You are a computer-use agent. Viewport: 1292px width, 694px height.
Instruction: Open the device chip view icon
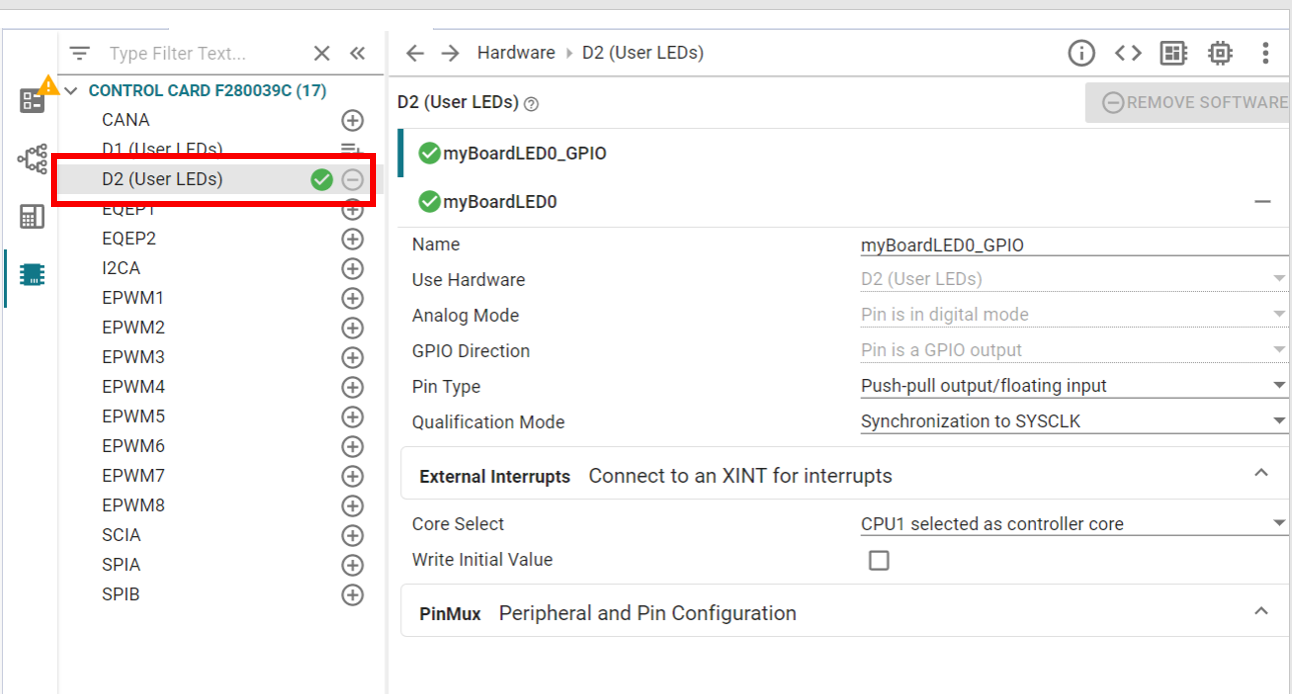point(1220,54)
